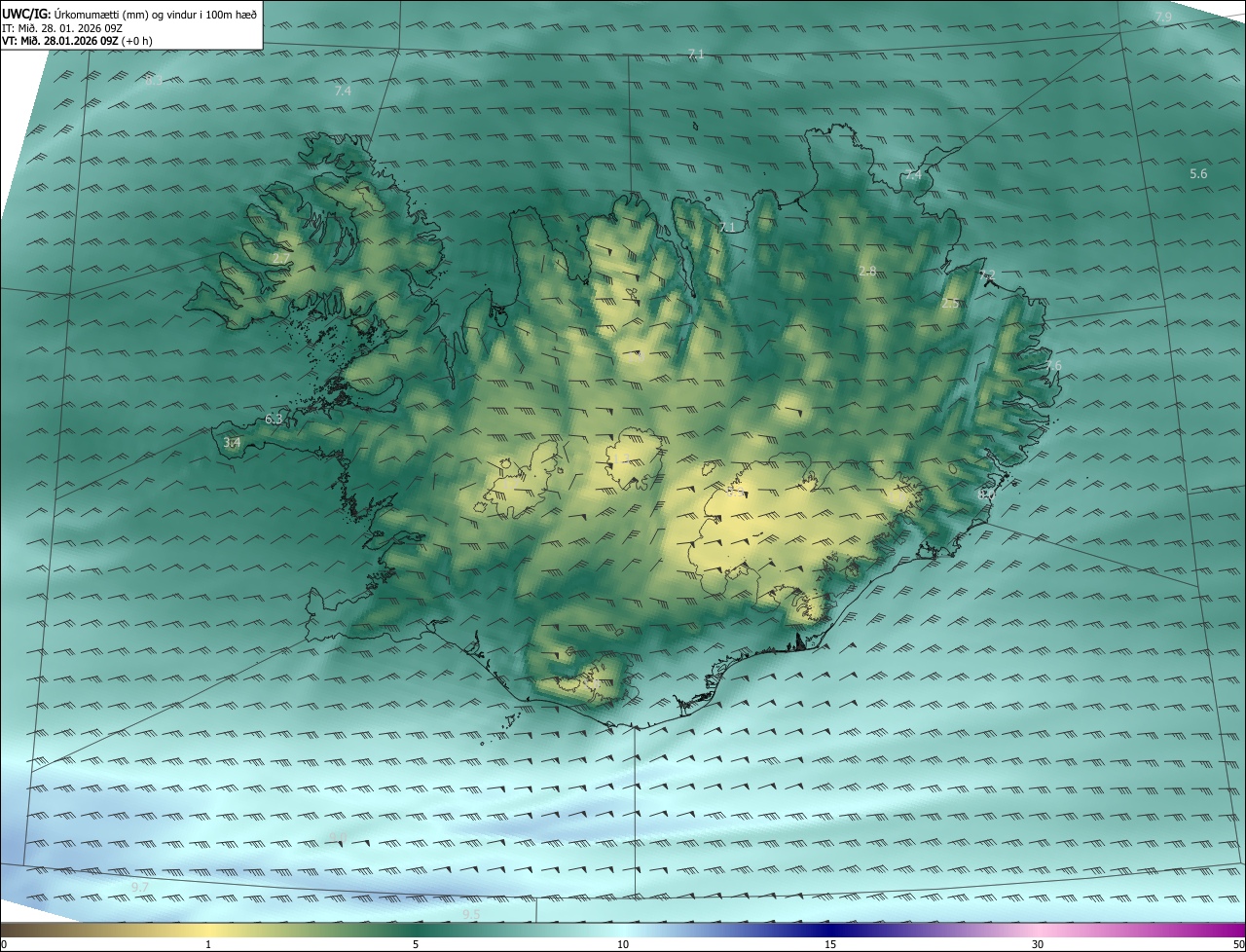Click the 3.4 value label
This screenshot has width=1246, height=952.
(x=232, y=442)
